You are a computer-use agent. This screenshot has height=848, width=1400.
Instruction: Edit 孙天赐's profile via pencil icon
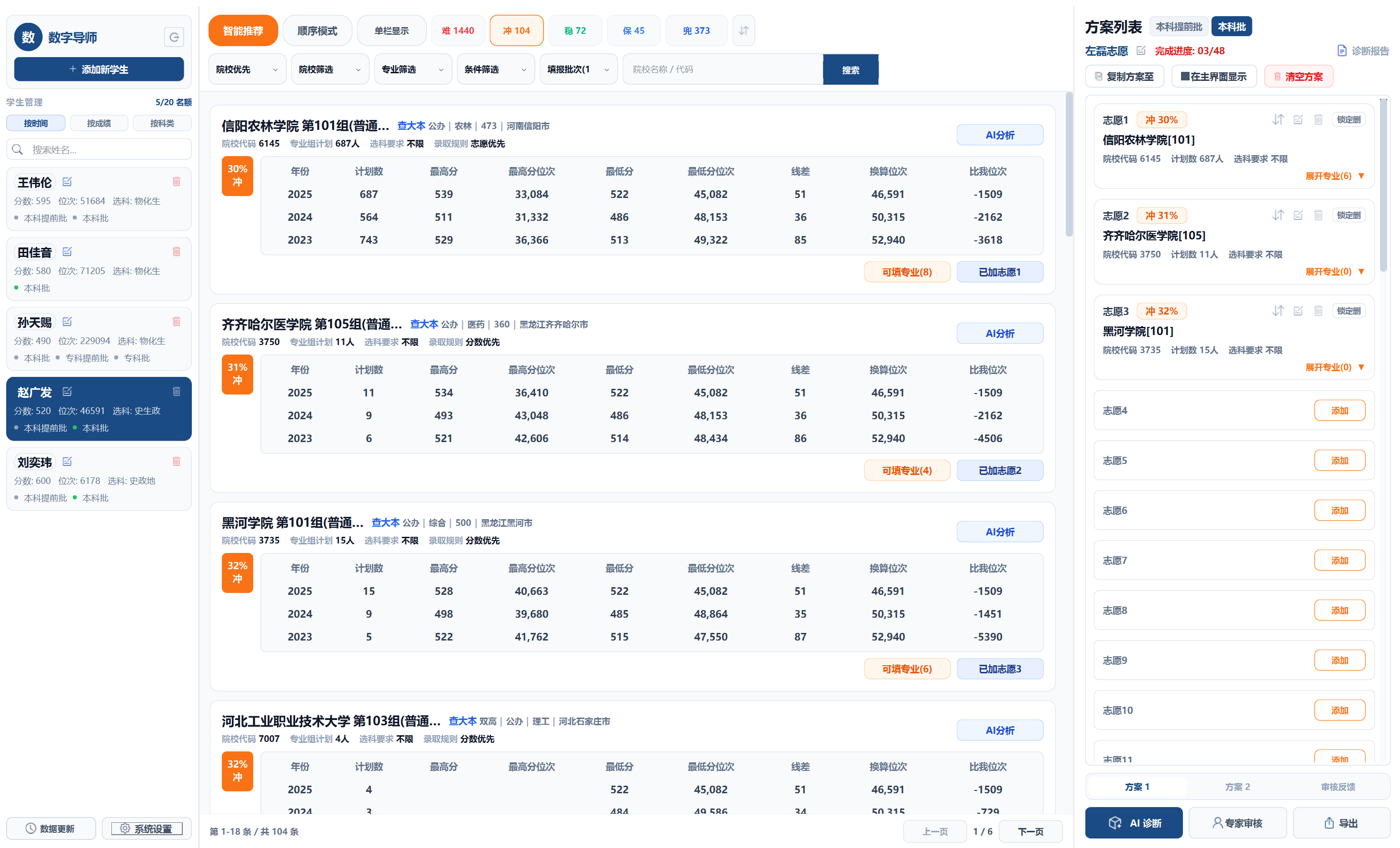pos(67,322)
